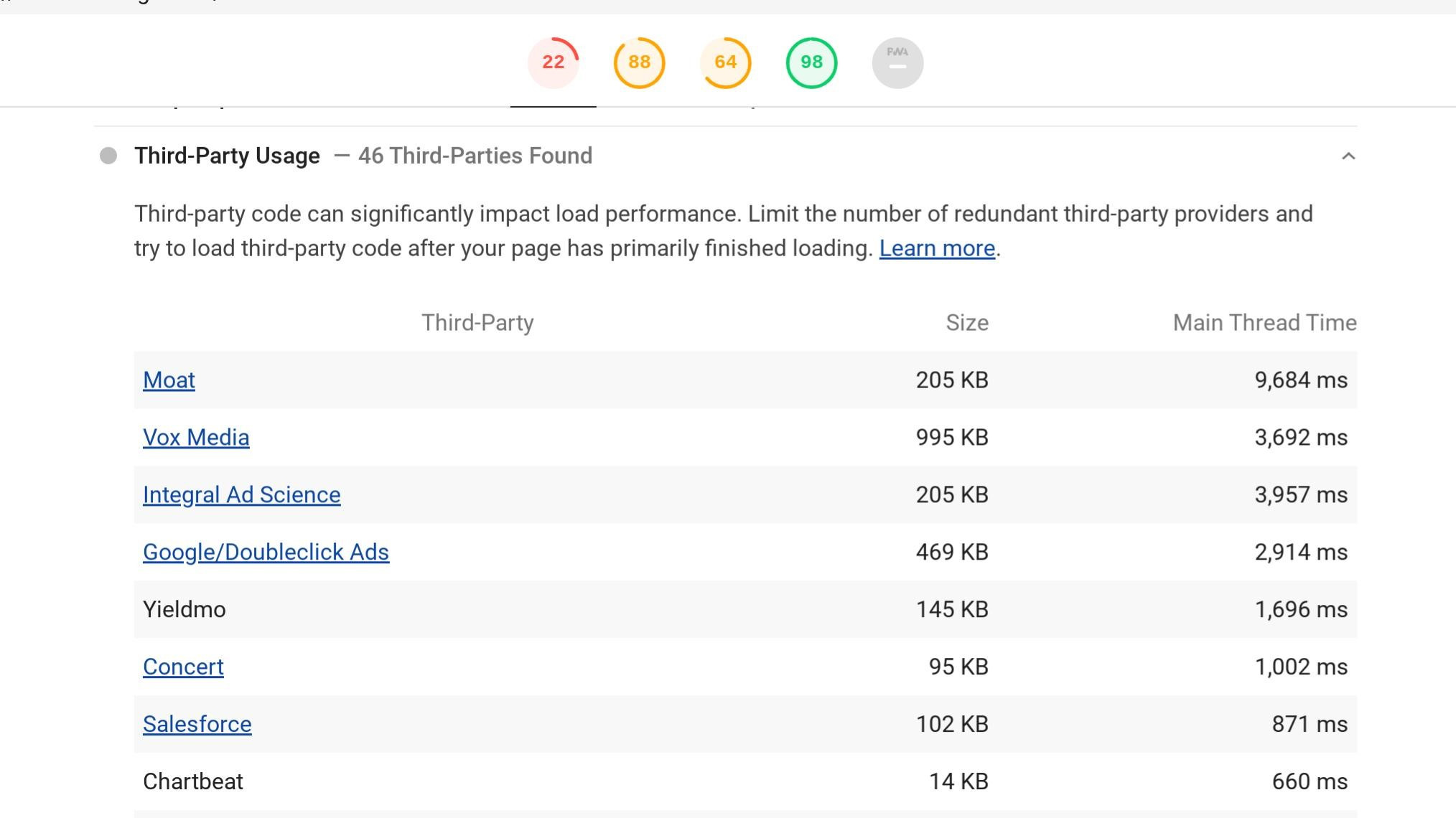Open the Concert third-party link
This screenshot has height=818, width=1456.
[183, 667]
